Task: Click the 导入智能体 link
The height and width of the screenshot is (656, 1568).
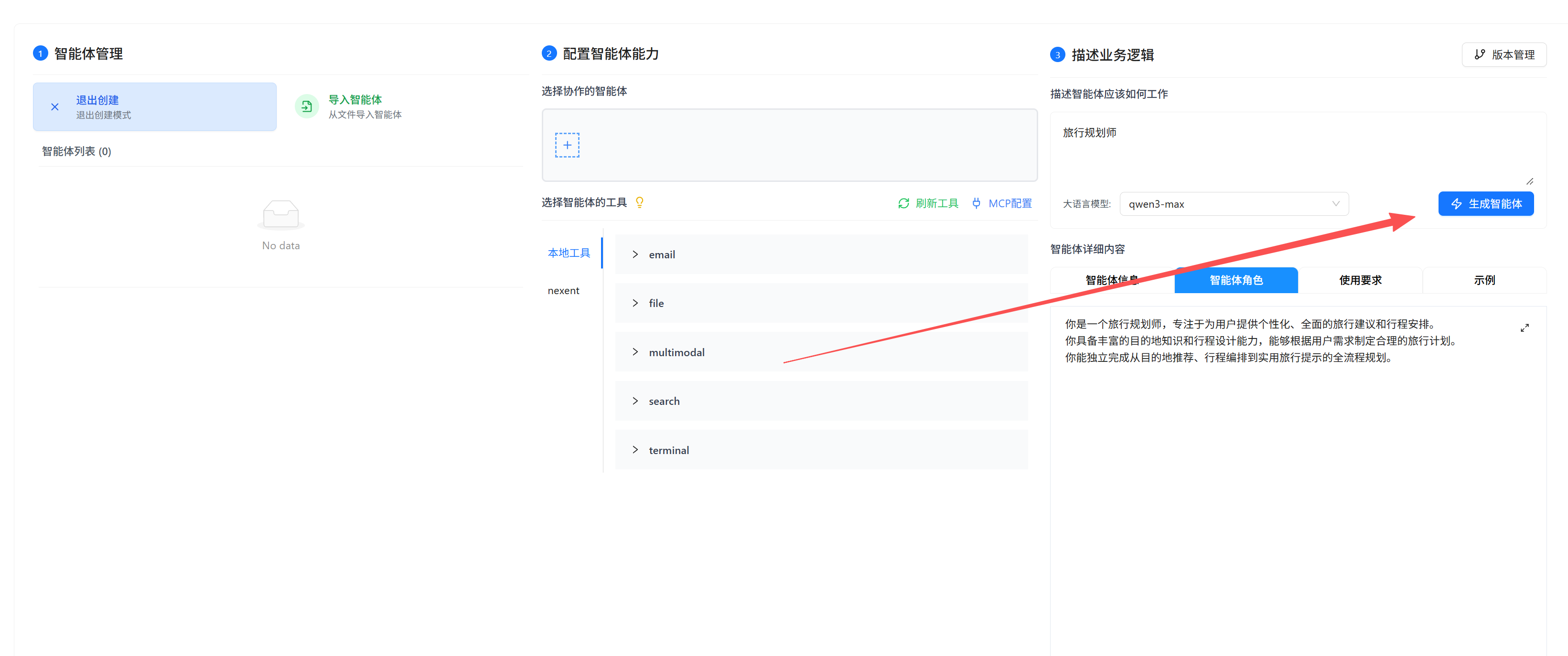Action: pos(355,100)
